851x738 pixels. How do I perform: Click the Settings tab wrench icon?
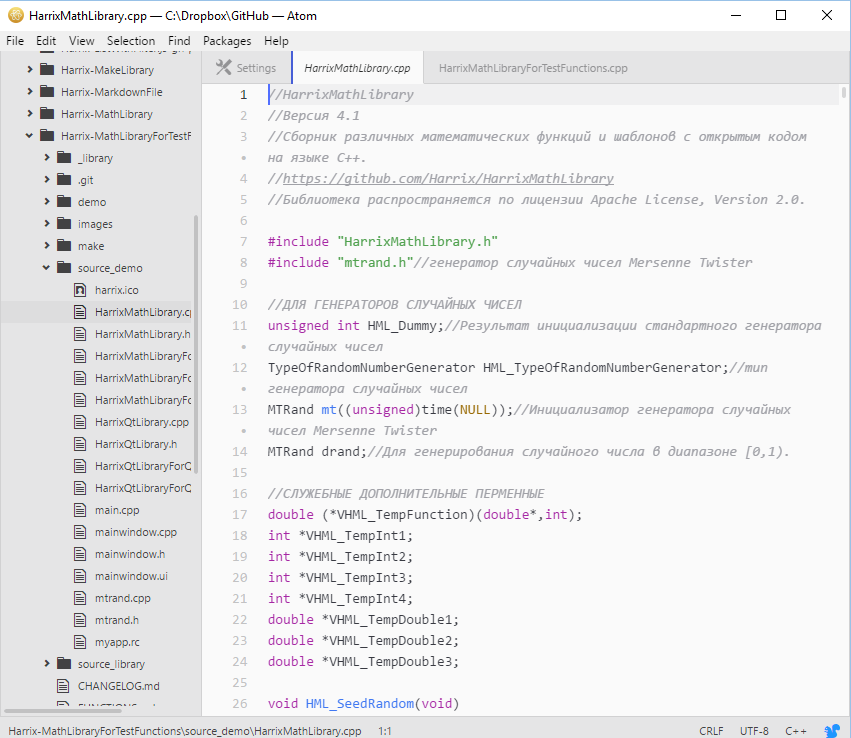click(224, 67)
